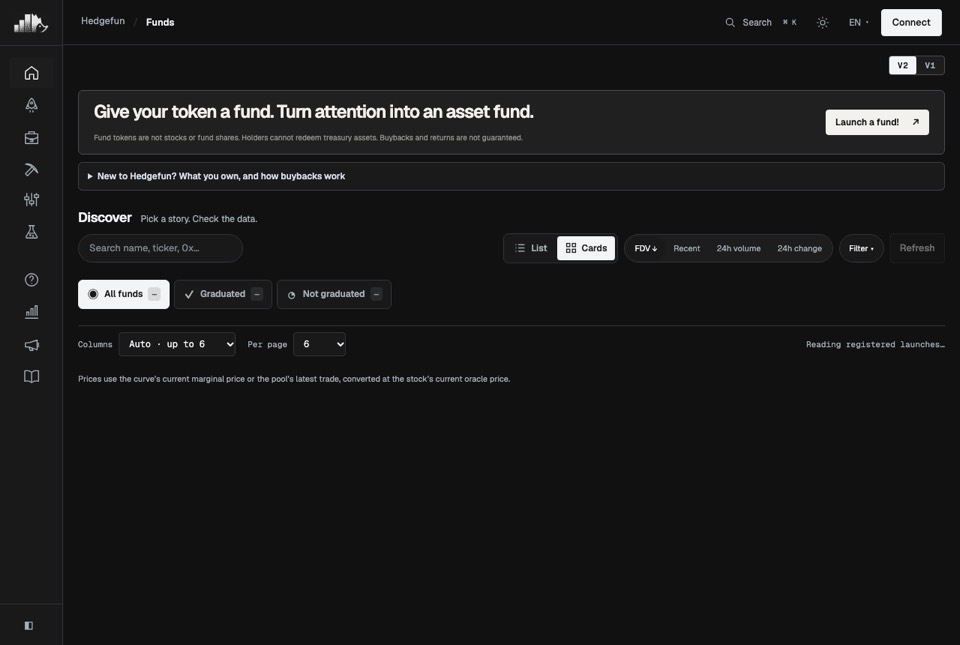Switch to Cards view

(x=586, y=248)
